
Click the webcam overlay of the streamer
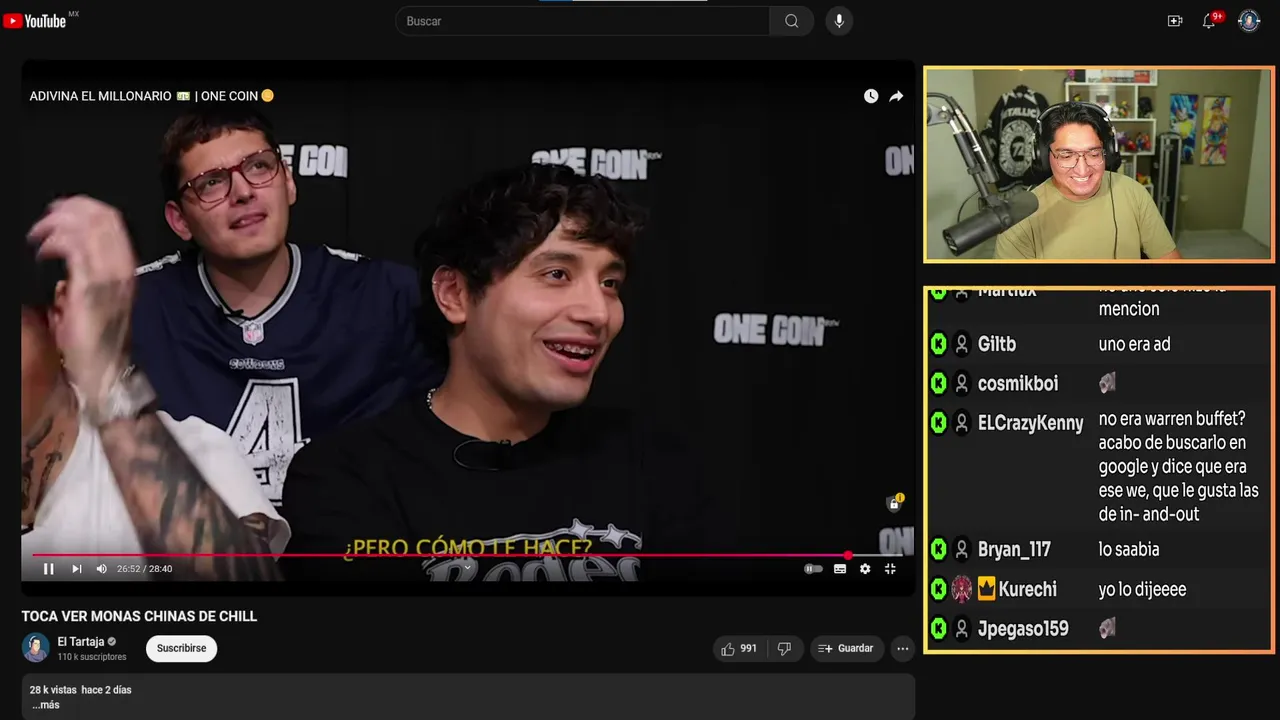[1099, 165]
